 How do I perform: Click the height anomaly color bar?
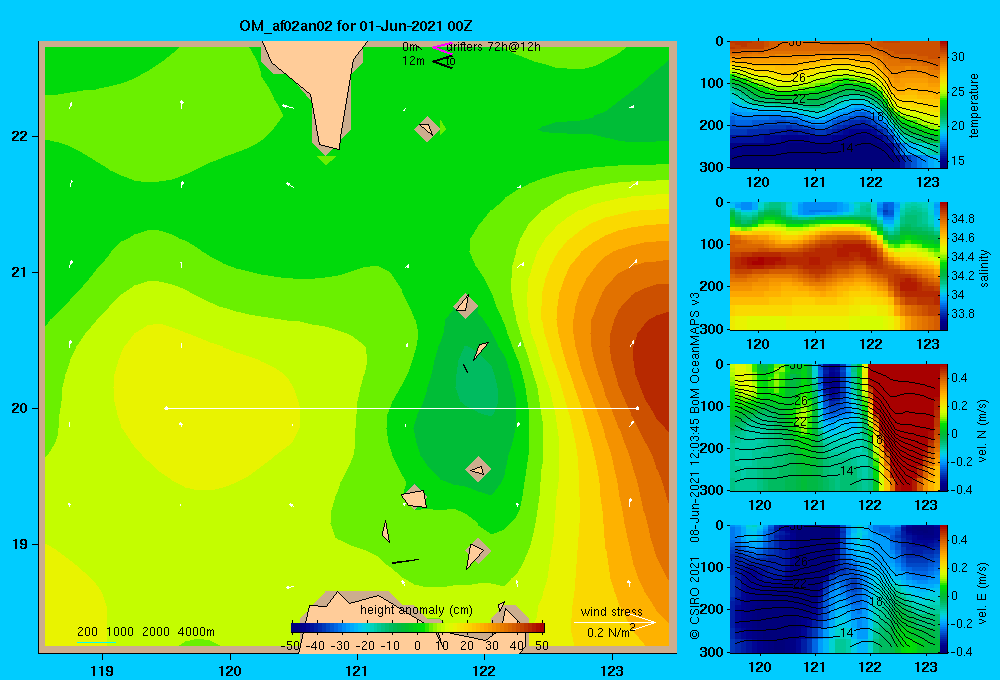pyautogui.click(x=418, y=628)
